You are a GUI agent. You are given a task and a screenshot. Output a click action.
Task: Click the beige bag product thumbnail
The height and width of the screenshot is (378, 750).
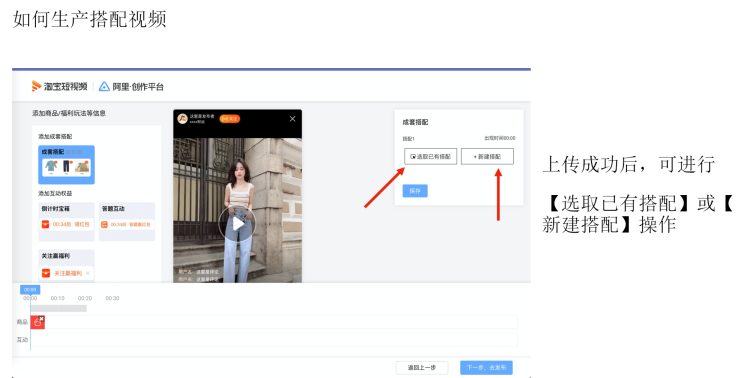point(82,167)
